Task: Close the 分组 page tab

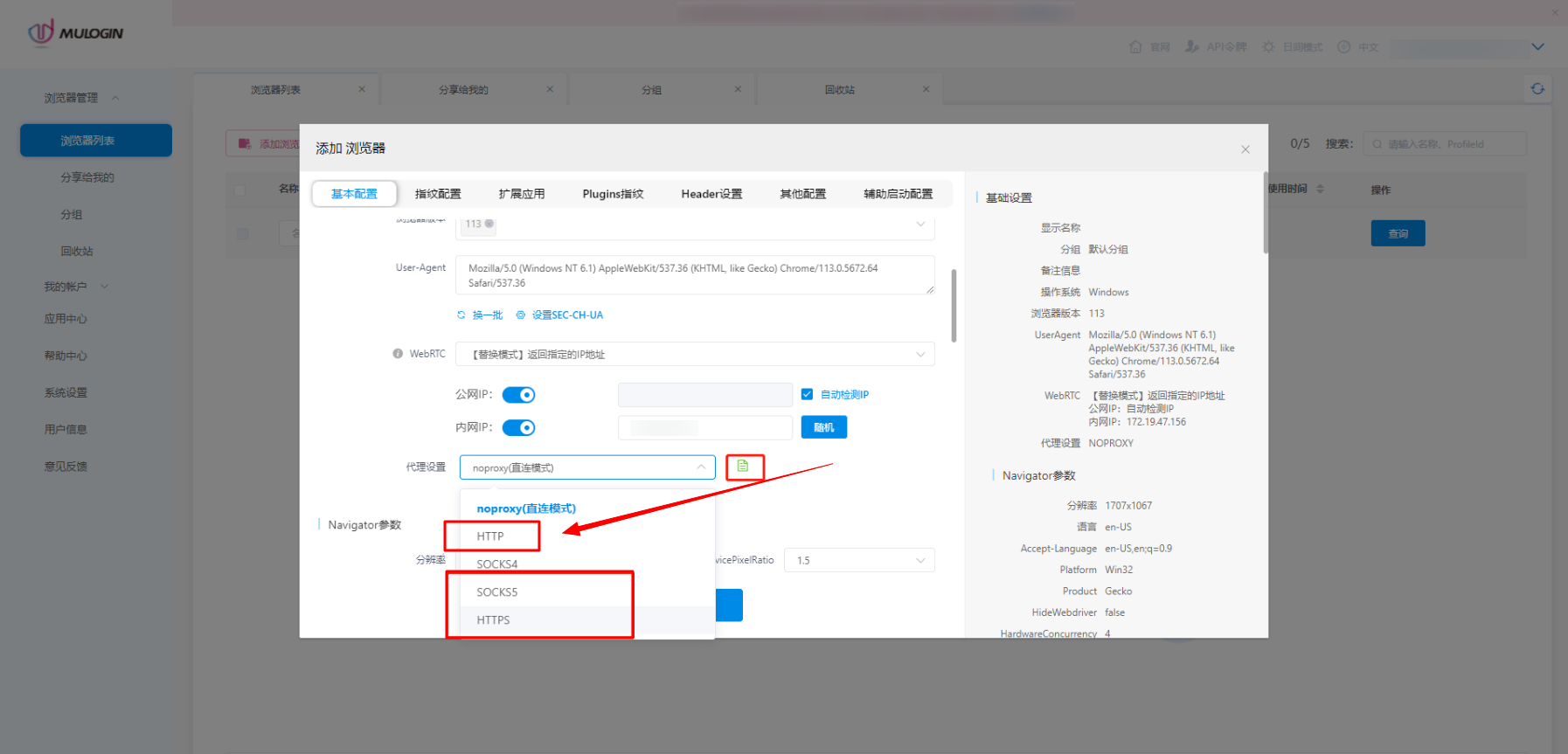Action: pos(738,89)
